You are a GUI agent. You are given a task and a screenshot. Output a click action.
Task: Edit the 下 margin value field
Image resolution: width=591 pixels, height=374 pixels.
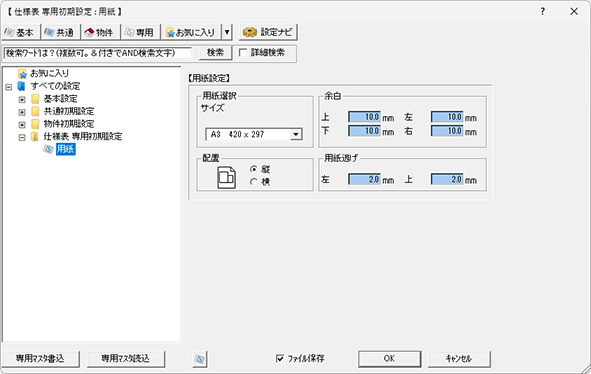364,131
